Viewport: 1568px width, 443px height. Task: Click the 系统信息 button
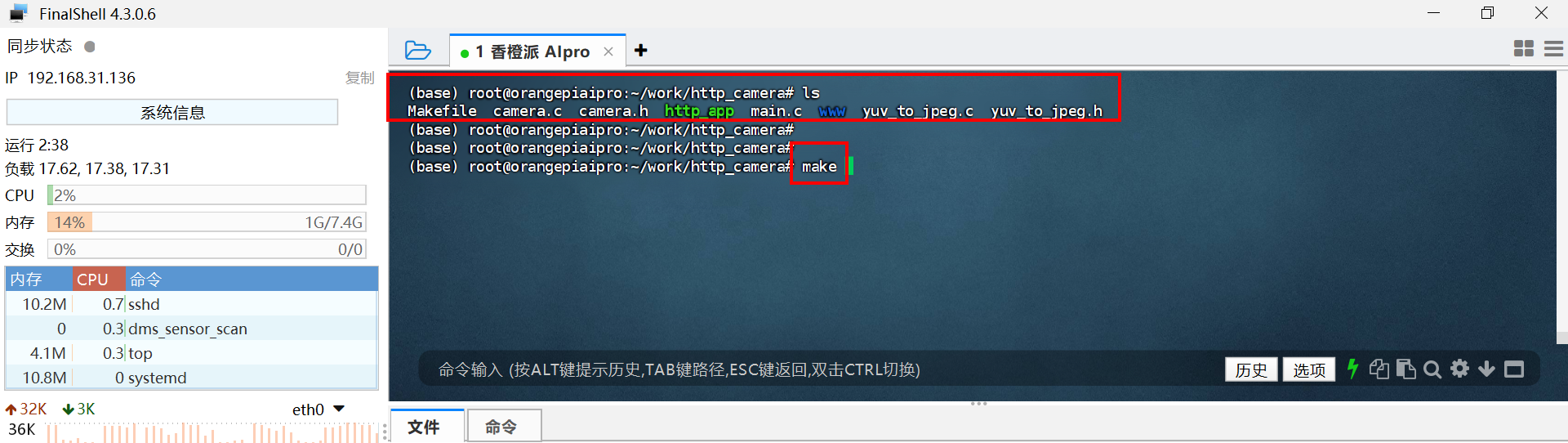point(172,113)
